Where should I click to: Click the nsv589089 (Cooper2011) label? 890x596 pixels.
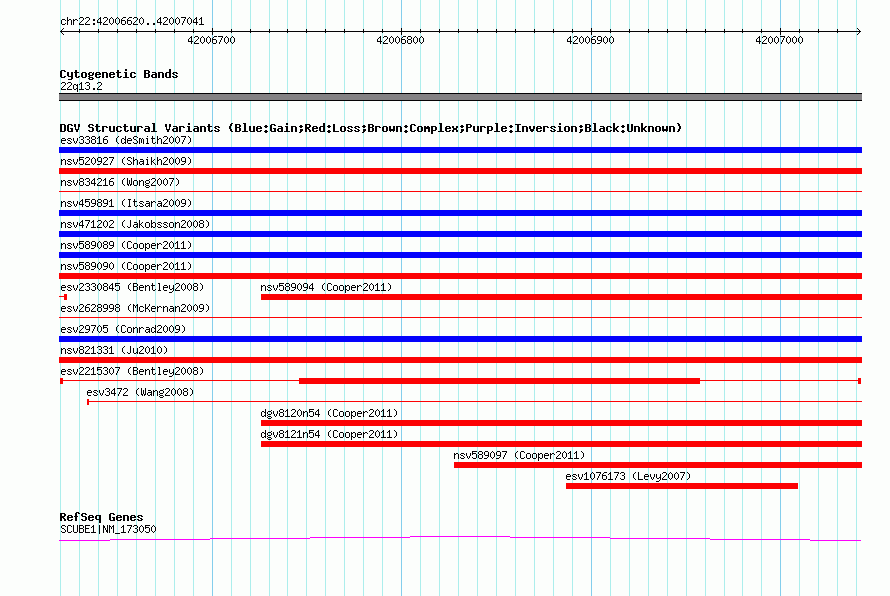tap(126, 245)
